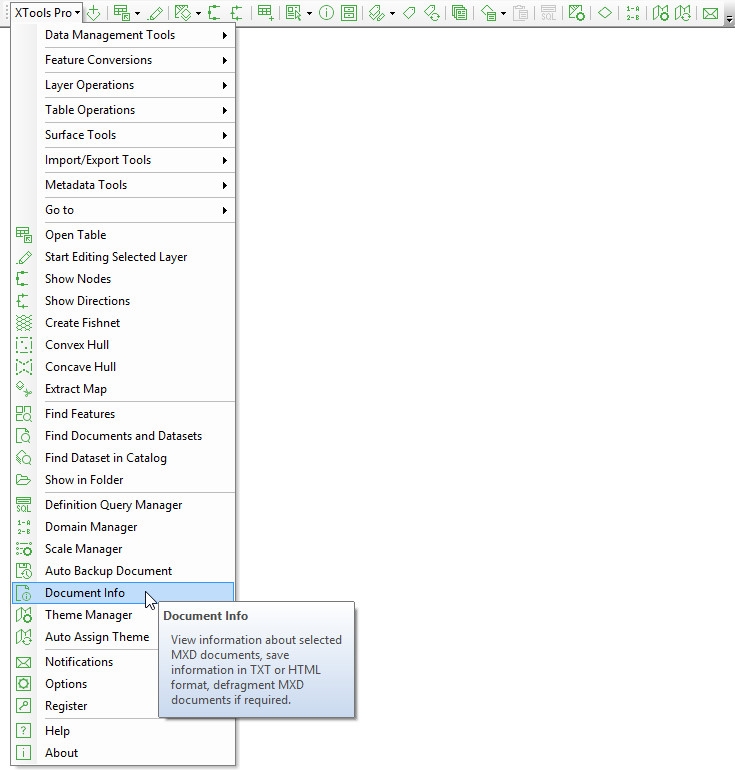Open the dropdown arrow left of the greyed-out clipboard
Image resolution: width=735 pixels, height=770 pixels.
(x=503, y=14)
